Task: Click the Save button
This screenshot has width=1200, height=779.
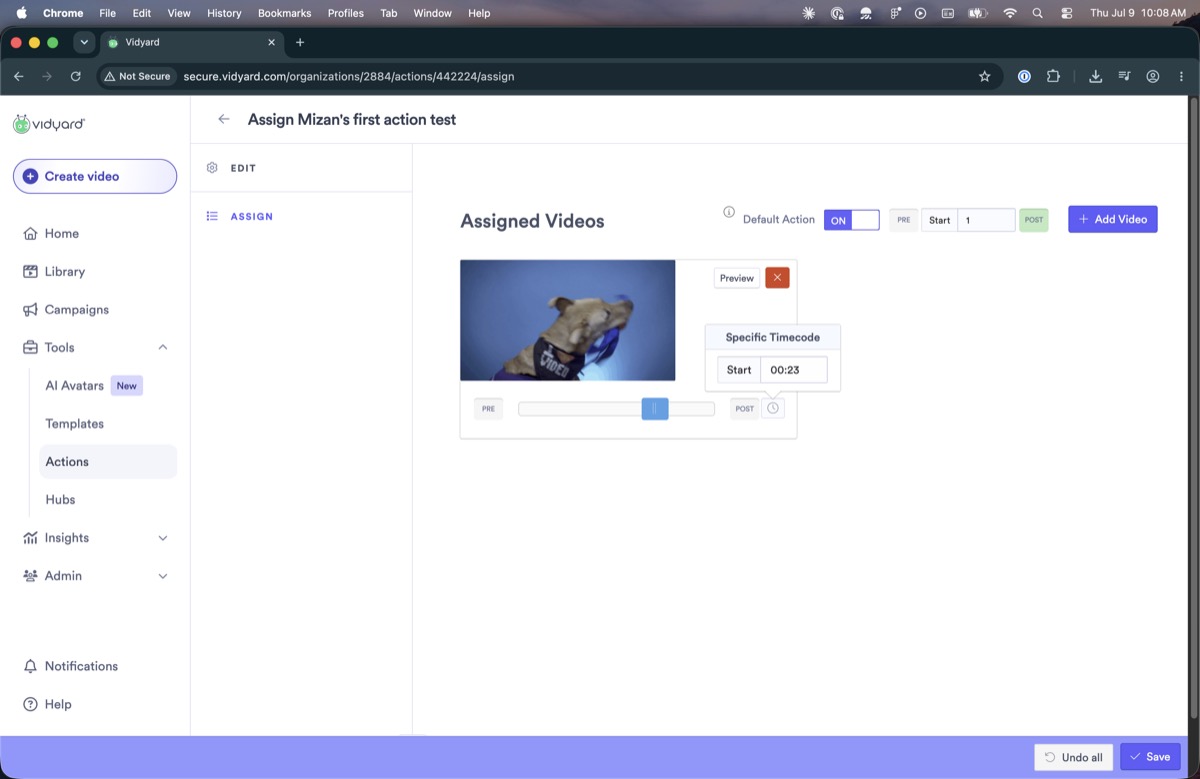Action: [x=1150, y=757]
